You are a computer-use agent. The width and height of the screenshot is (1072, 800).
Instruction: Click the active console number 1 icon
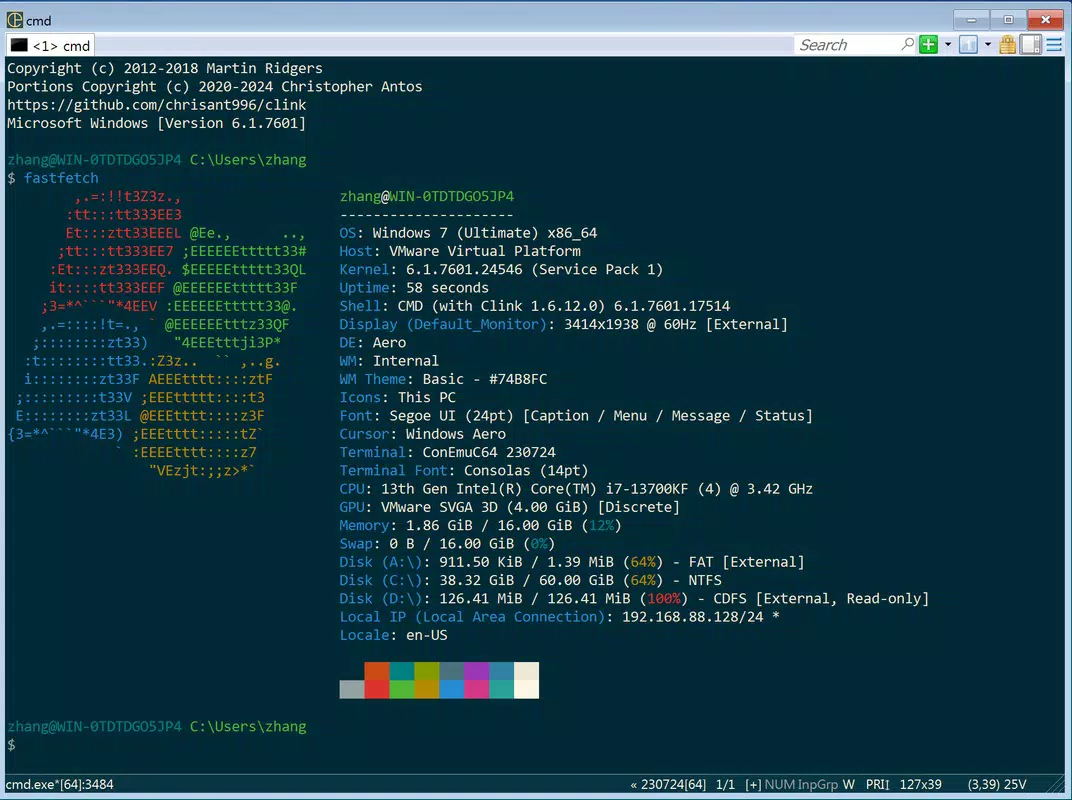pyautogui.click(x=968, y=45)
